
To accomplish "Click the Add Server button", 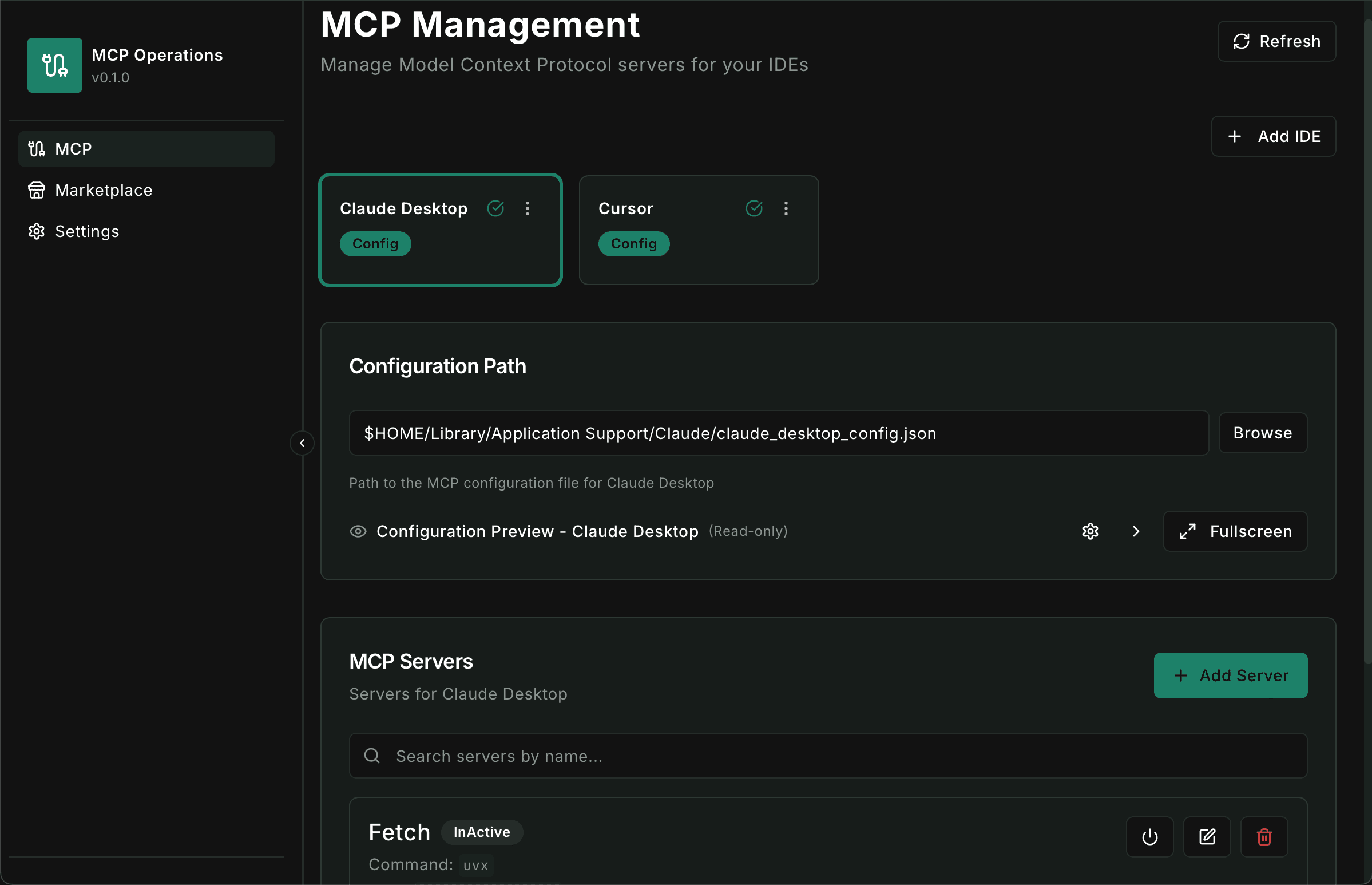I will coord(1231,675).
